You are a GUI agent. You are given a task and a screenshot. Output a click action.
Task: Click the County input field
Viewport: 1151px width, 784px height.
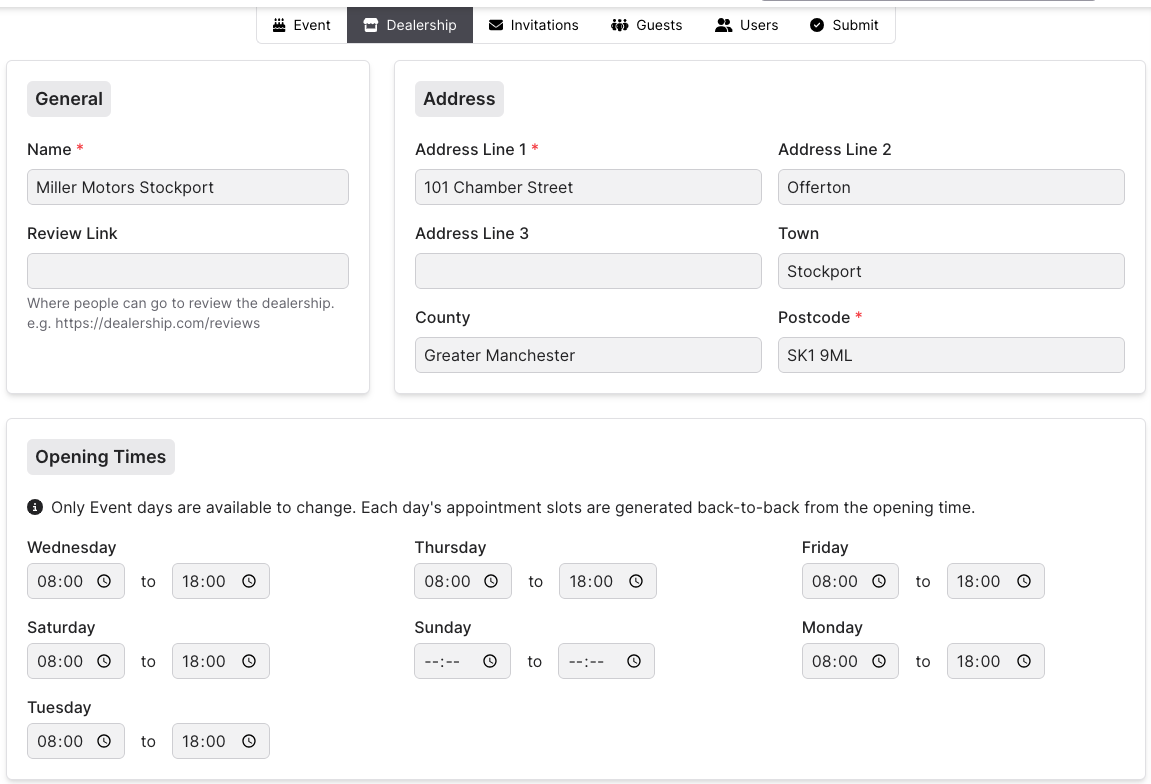(x=588, y=355)
